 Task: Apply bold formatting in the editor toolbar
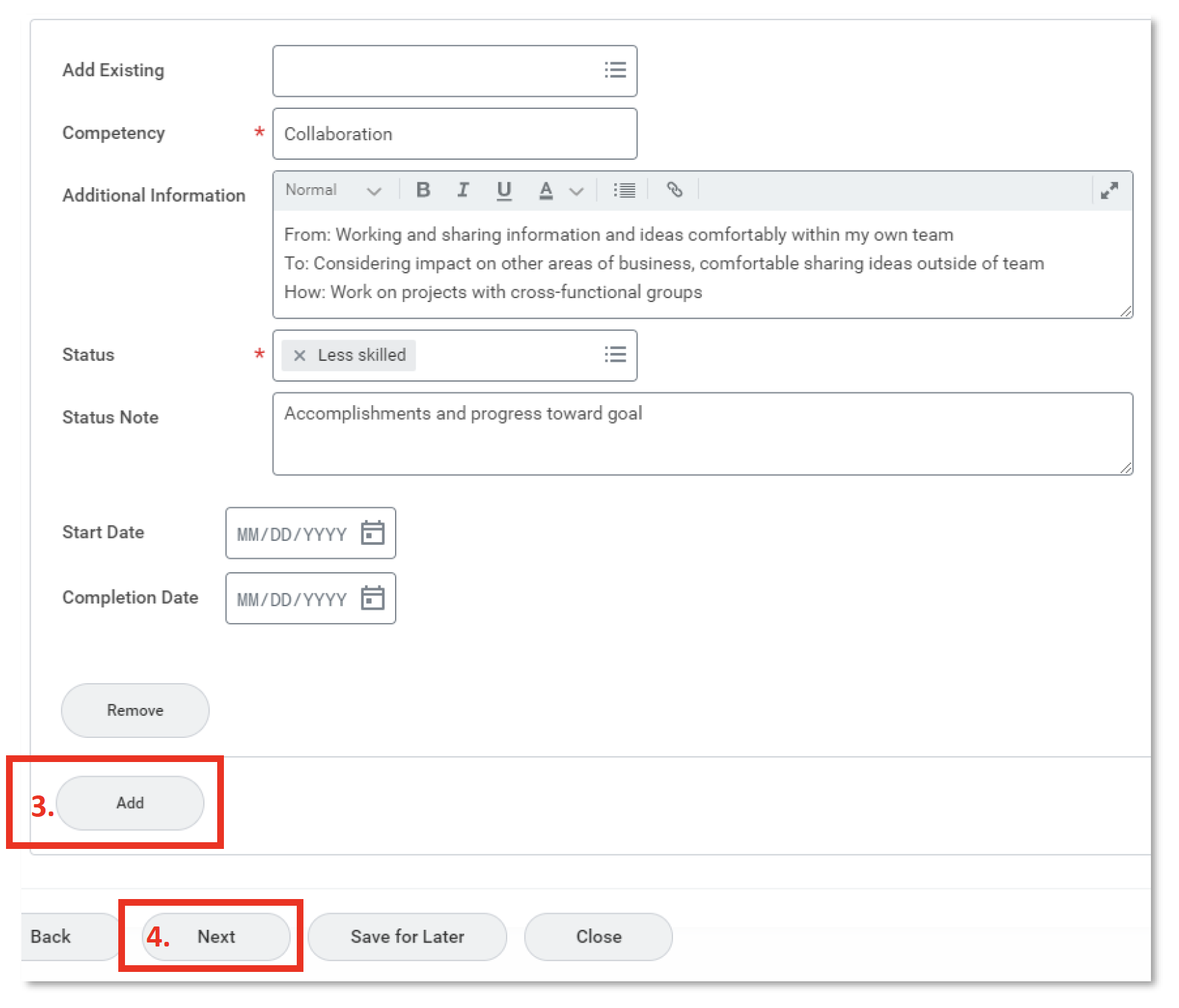click(423, 191)
